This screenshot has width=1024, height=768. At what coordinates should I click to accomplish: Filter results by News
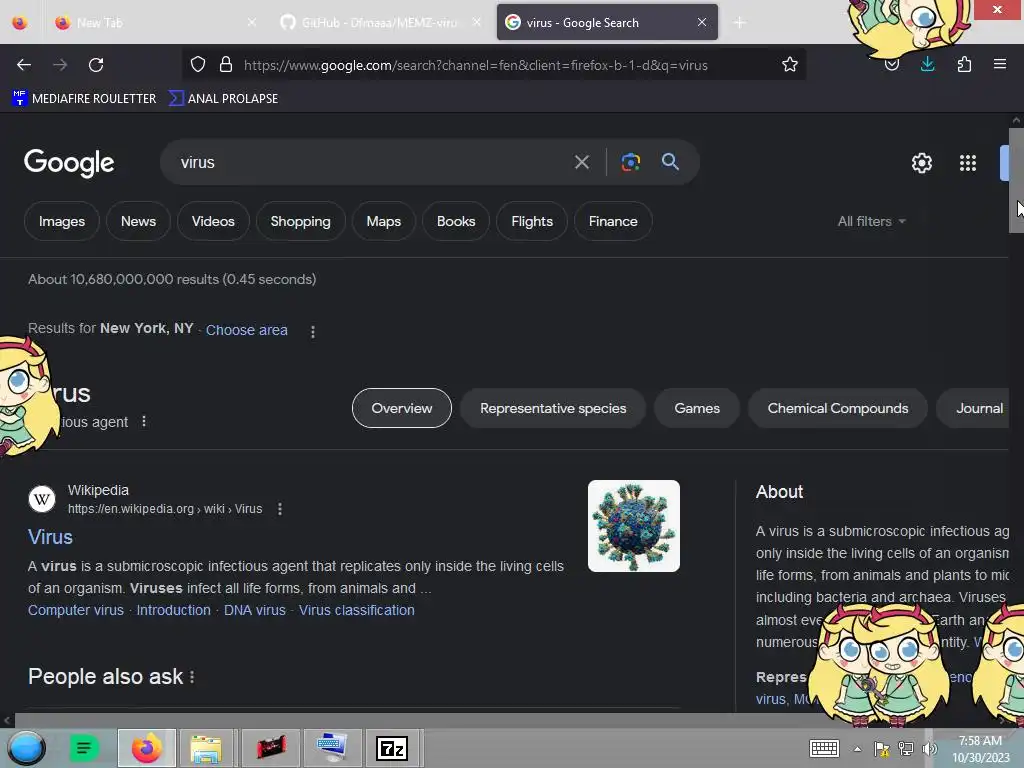click(138, 221)
